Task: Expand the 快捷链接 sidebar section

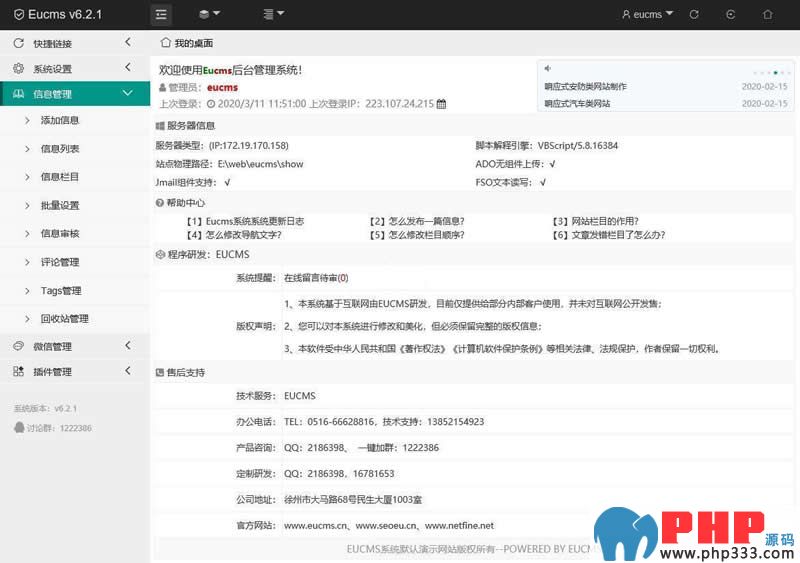Action: (128, 42)
